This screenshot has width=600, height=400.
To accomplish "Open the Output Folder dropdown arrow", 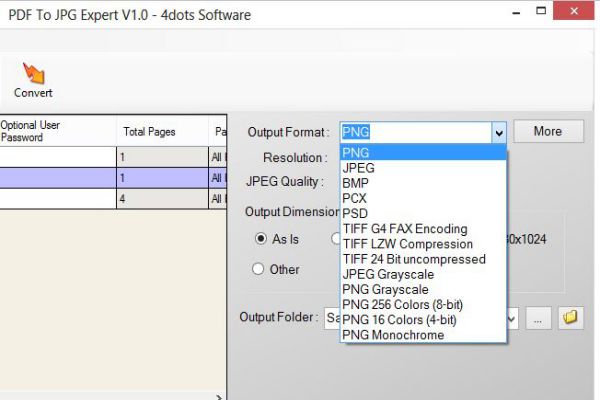I will point(512,318).
